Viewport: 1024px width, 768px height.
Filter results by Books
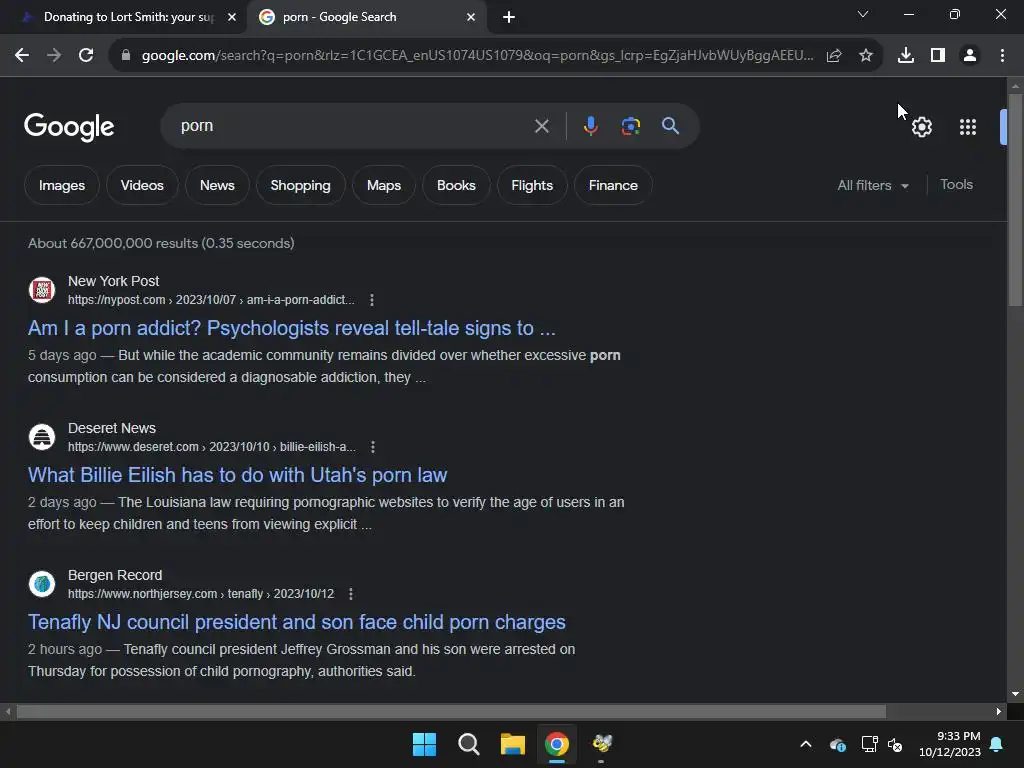click(x=456, y=185)
